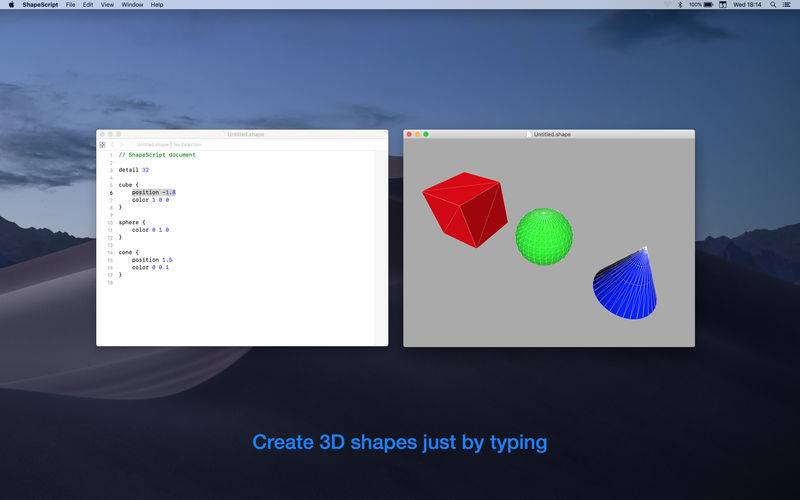Image resolution: width=800 pixels, height=500 pixels.
Task: Close the 3D preview window
Action: point(409,134)
